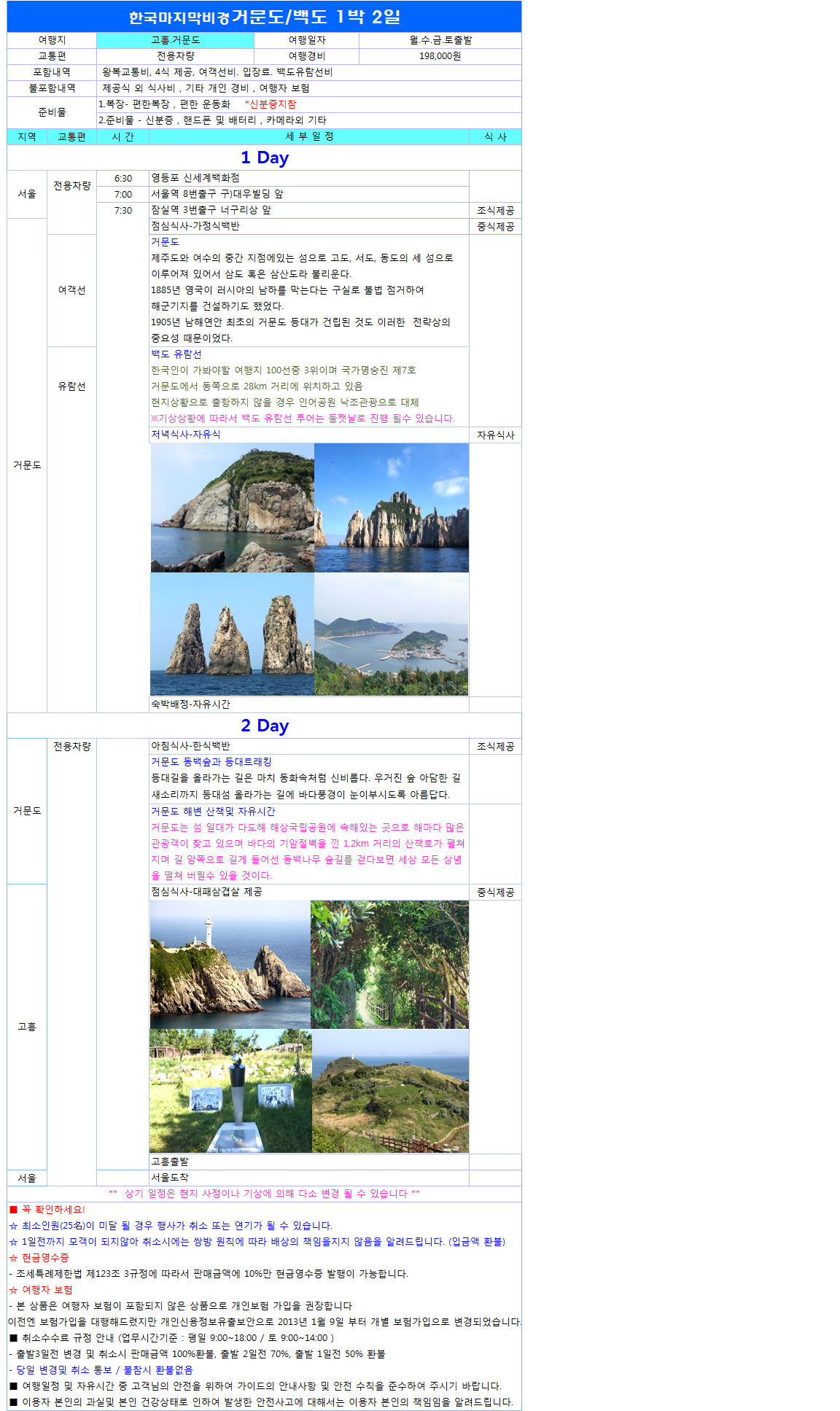Click the white lighthouse on cliff photo
The width and height of the screenshot is (840, 1411).
(230, 965)
